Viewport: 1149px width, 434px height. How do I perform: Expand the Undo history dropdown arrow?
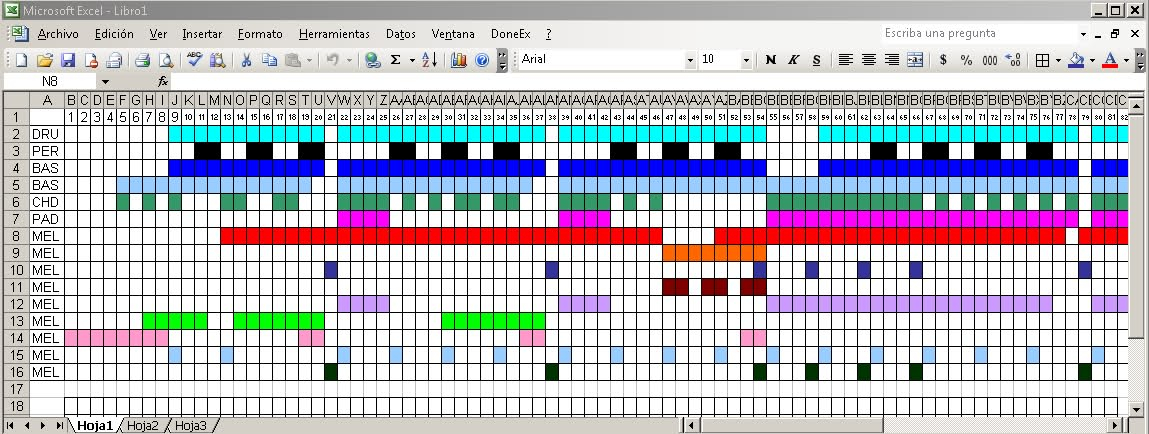click(x=349, y=60)
